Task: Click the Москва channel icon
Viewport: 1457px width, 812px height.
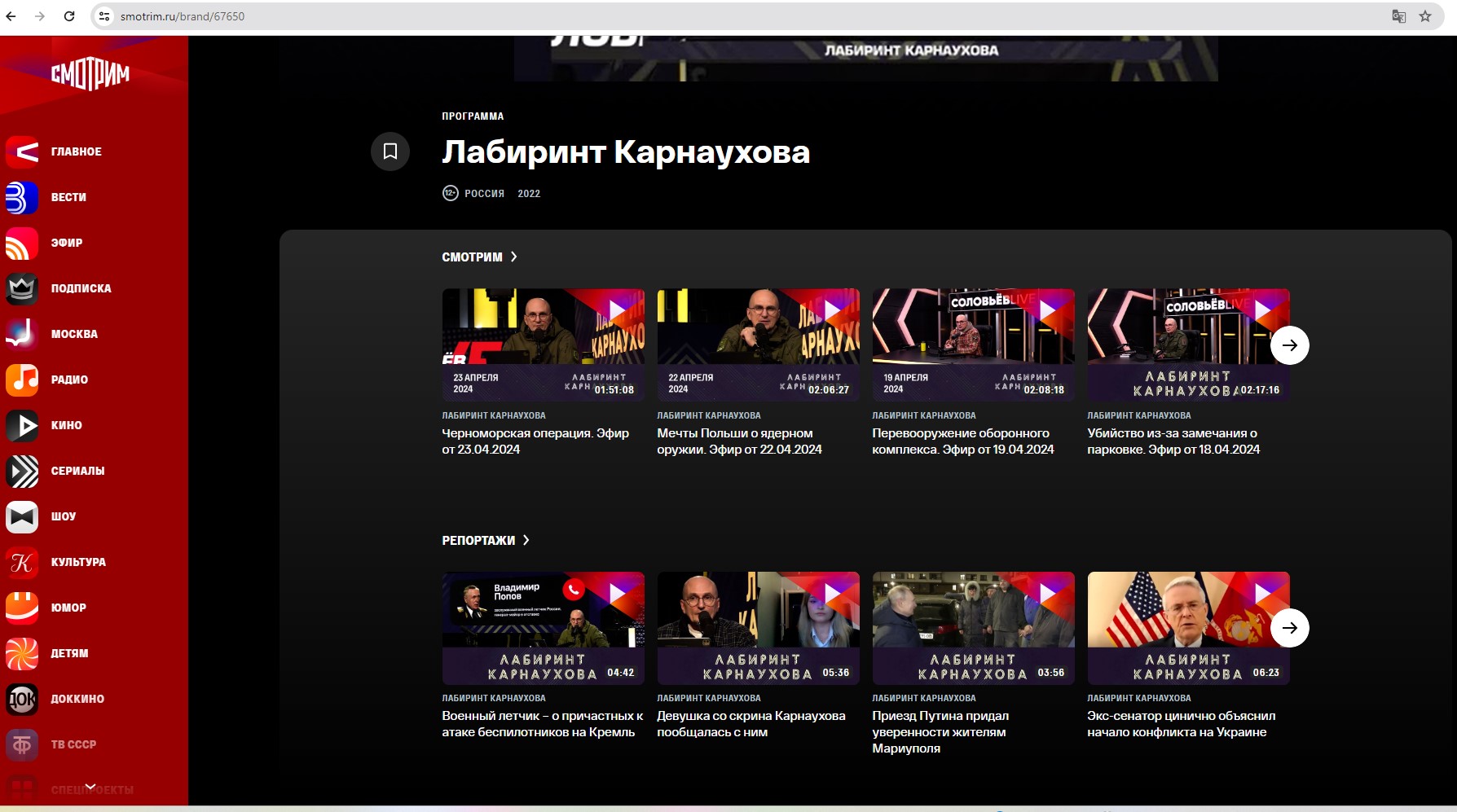Action: pyautogui.click(x=22, y=334)
